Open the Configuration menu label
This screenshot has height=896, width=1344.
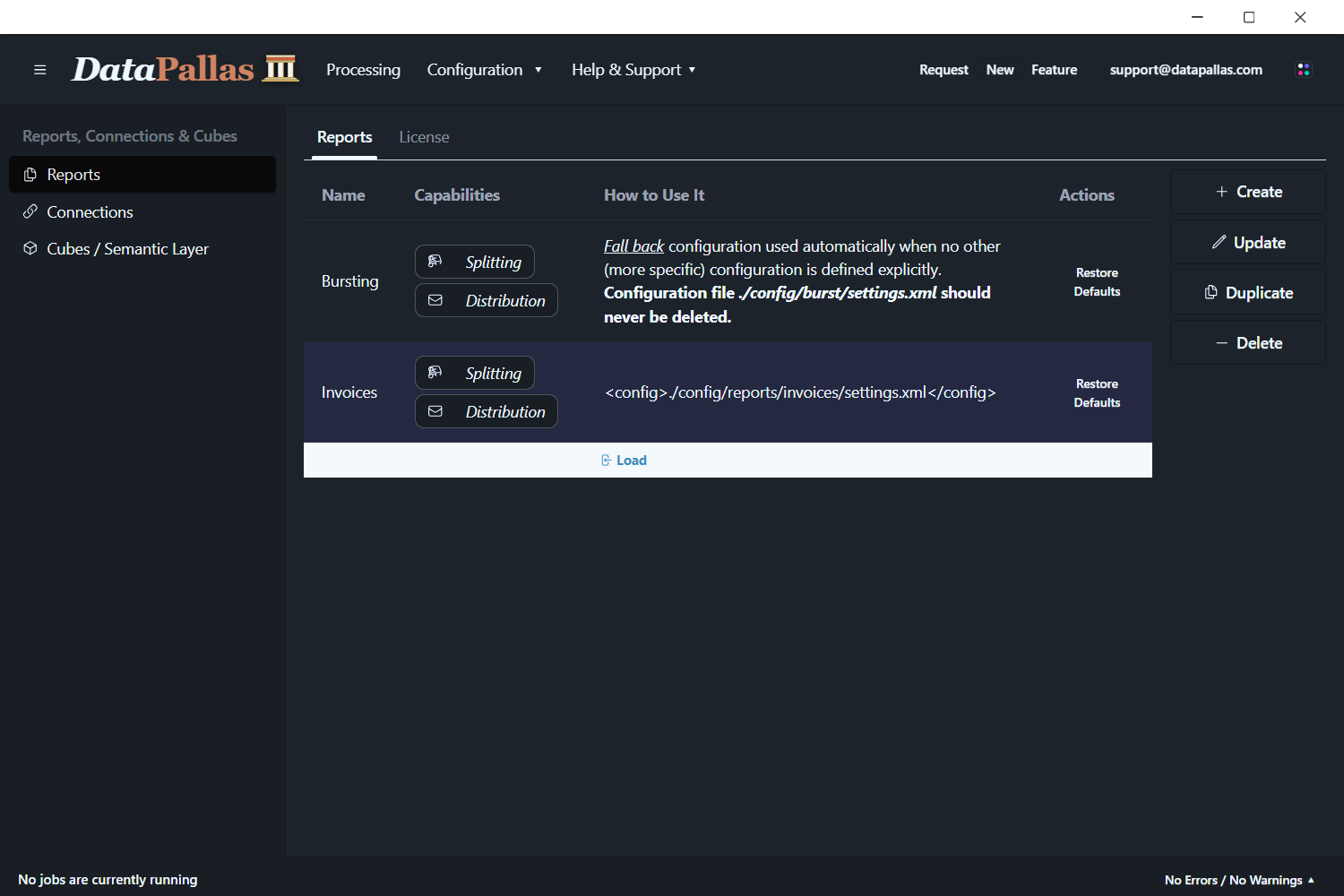475,70
